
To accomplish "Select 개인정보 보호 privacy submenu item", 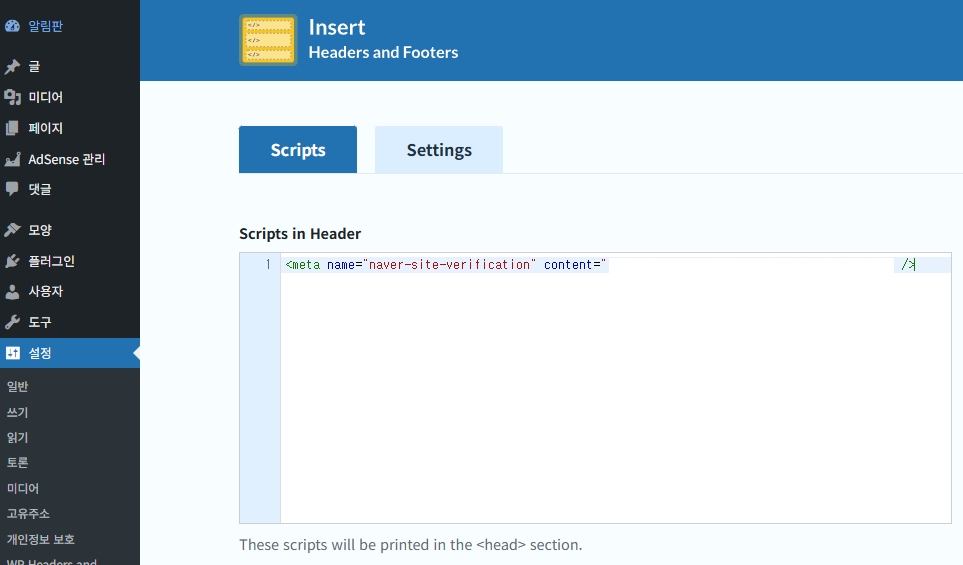I will (40, 539).
